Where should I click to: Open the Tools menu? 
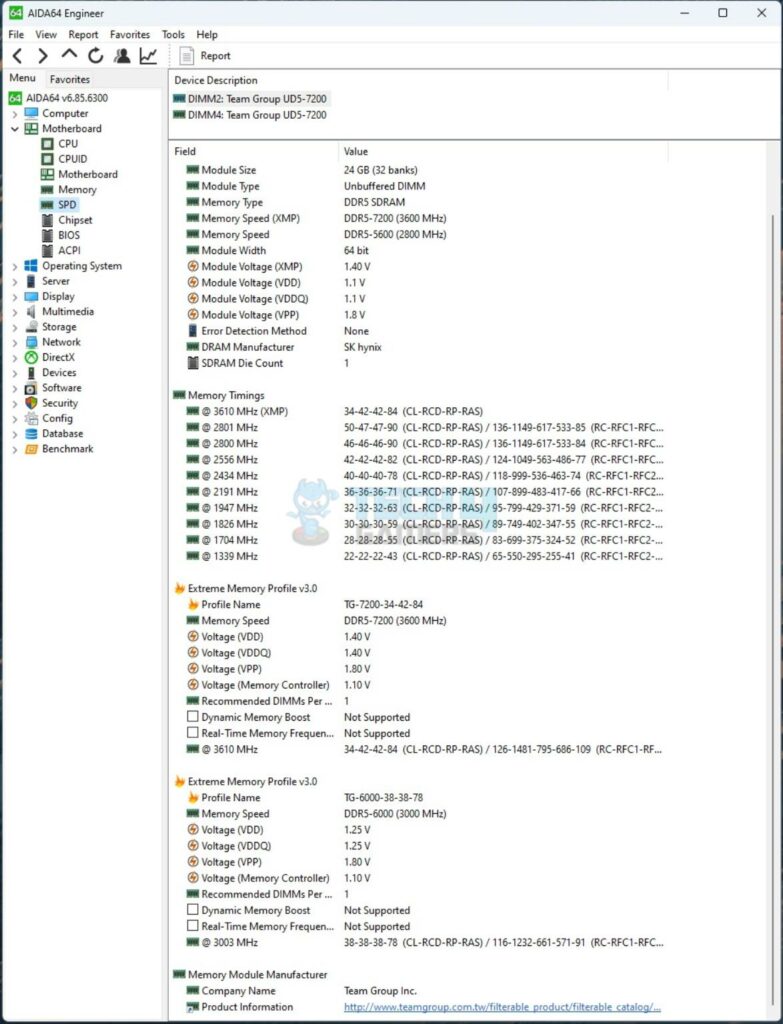click(173, 35)
